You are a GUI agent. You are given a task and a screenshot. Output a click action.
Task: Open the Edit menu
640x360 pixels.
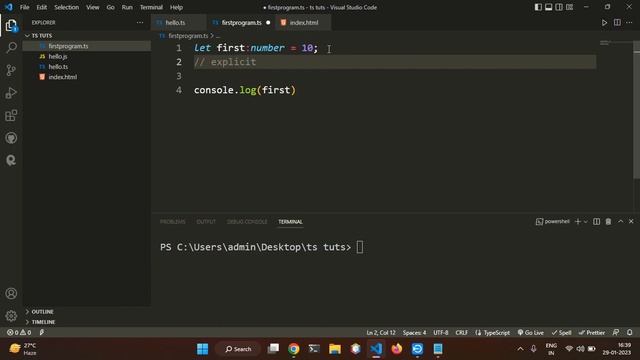click(x=42, y=7)
